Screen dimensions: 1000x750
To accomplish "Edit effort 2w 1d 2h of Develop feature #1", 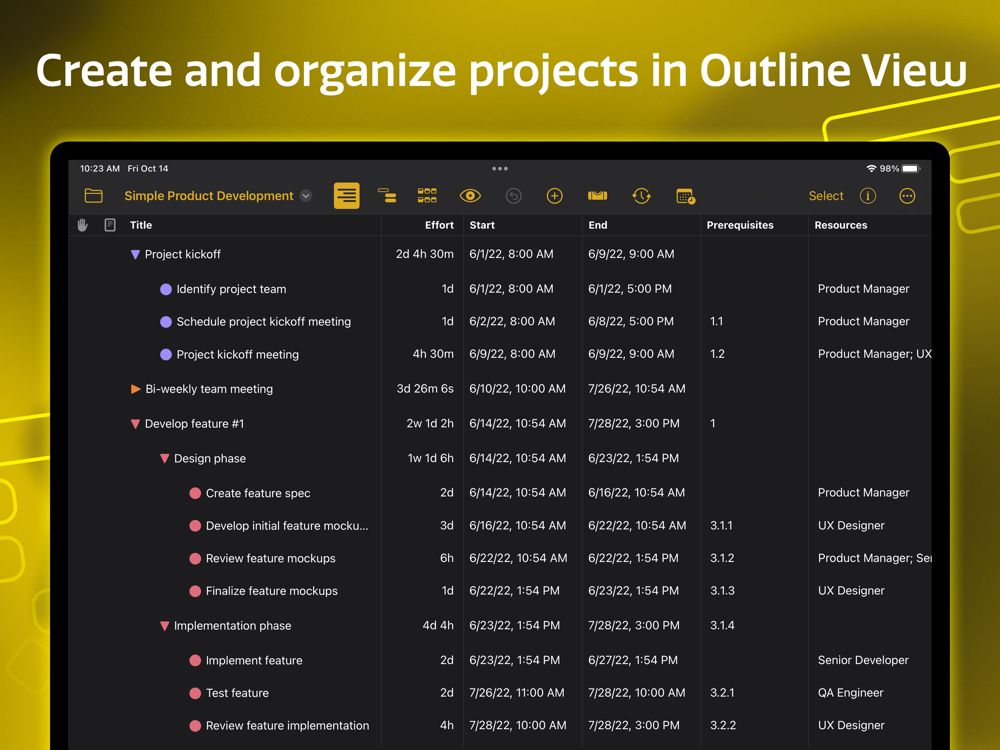I will click(430, 423).
